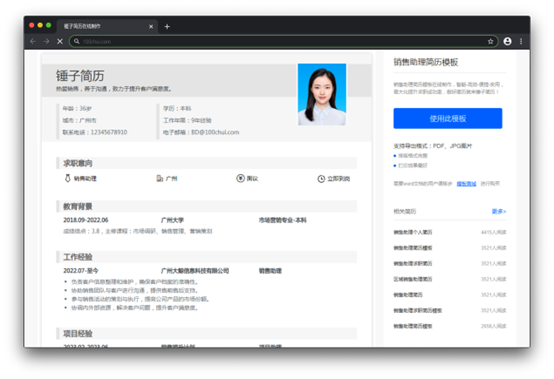
Task: Click the macOS yellow minimize window button
Action: (40, 25)
